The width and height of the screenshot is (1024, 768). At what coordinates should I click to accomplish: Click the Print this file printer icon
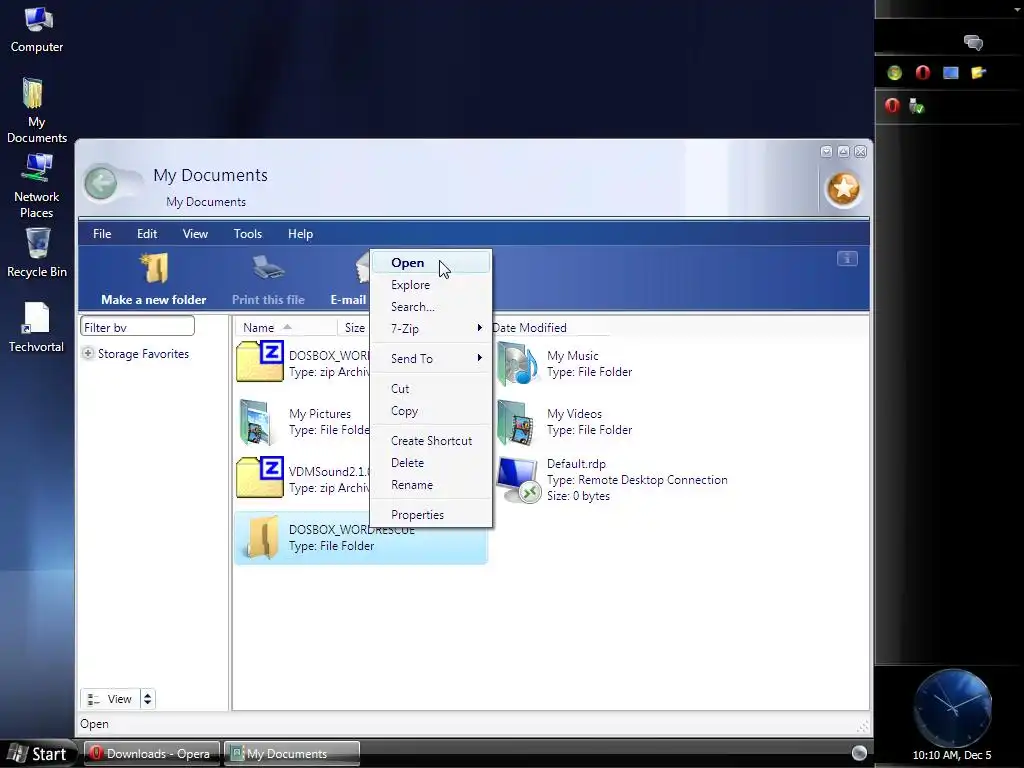coord(268,268)
